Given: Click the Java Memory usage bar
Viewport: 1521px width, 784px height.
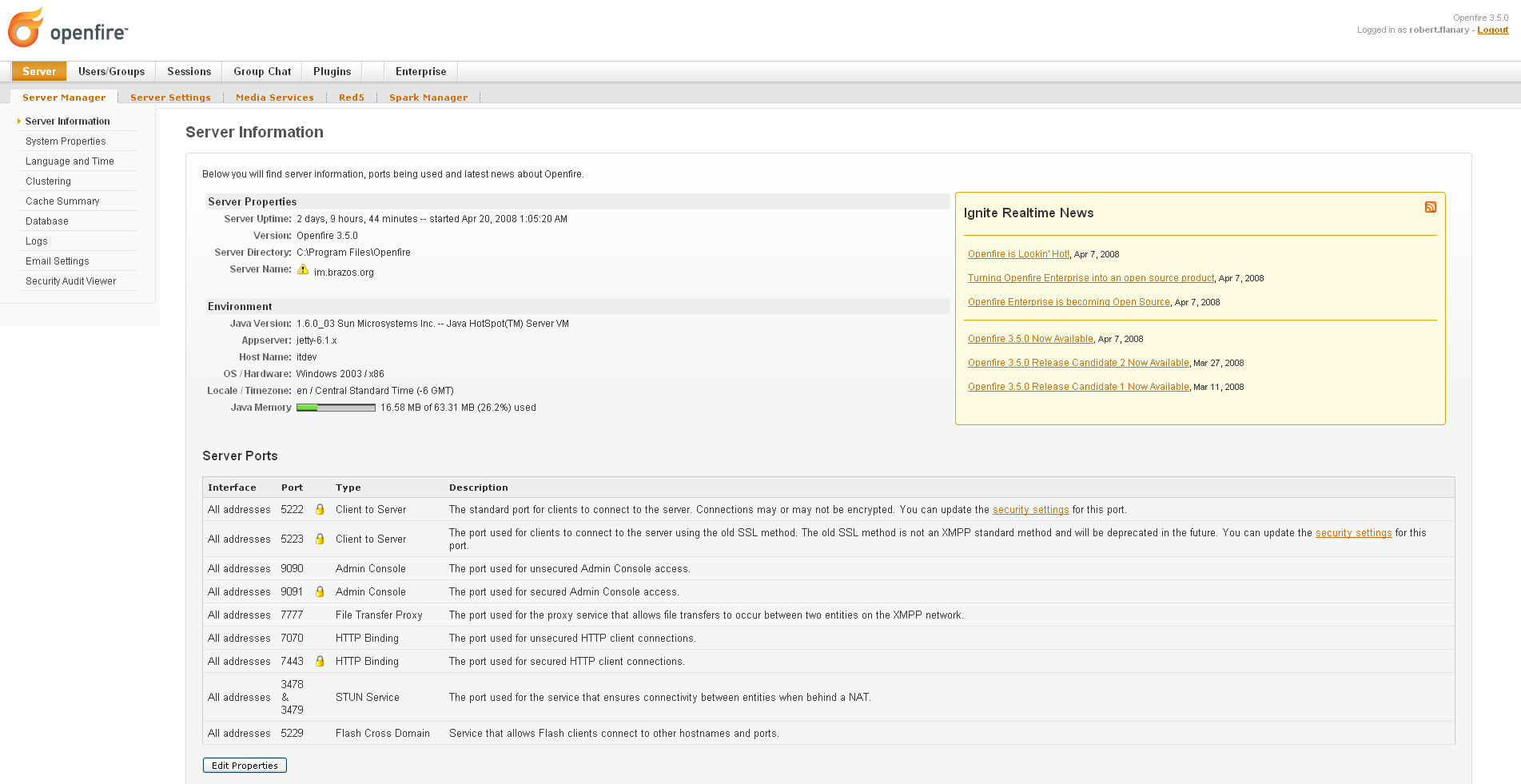Looking at the screenshot, I should point(336,408).
